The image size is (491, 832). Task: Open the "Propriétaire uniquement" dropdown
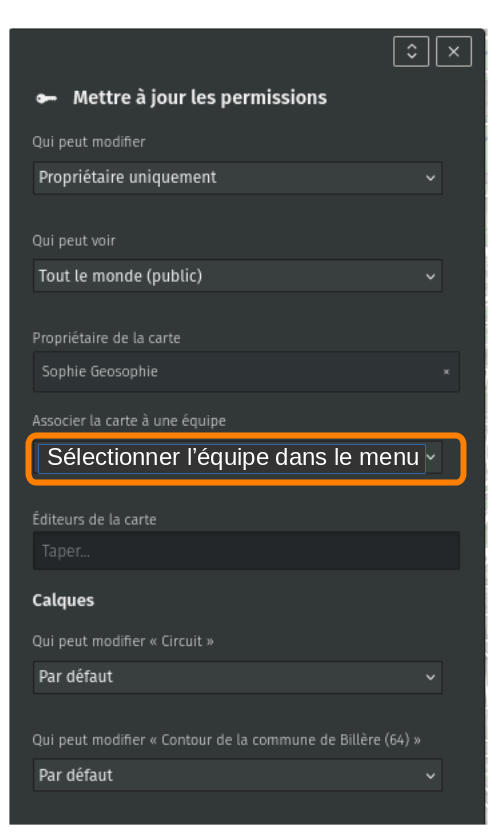coord(237,178)
